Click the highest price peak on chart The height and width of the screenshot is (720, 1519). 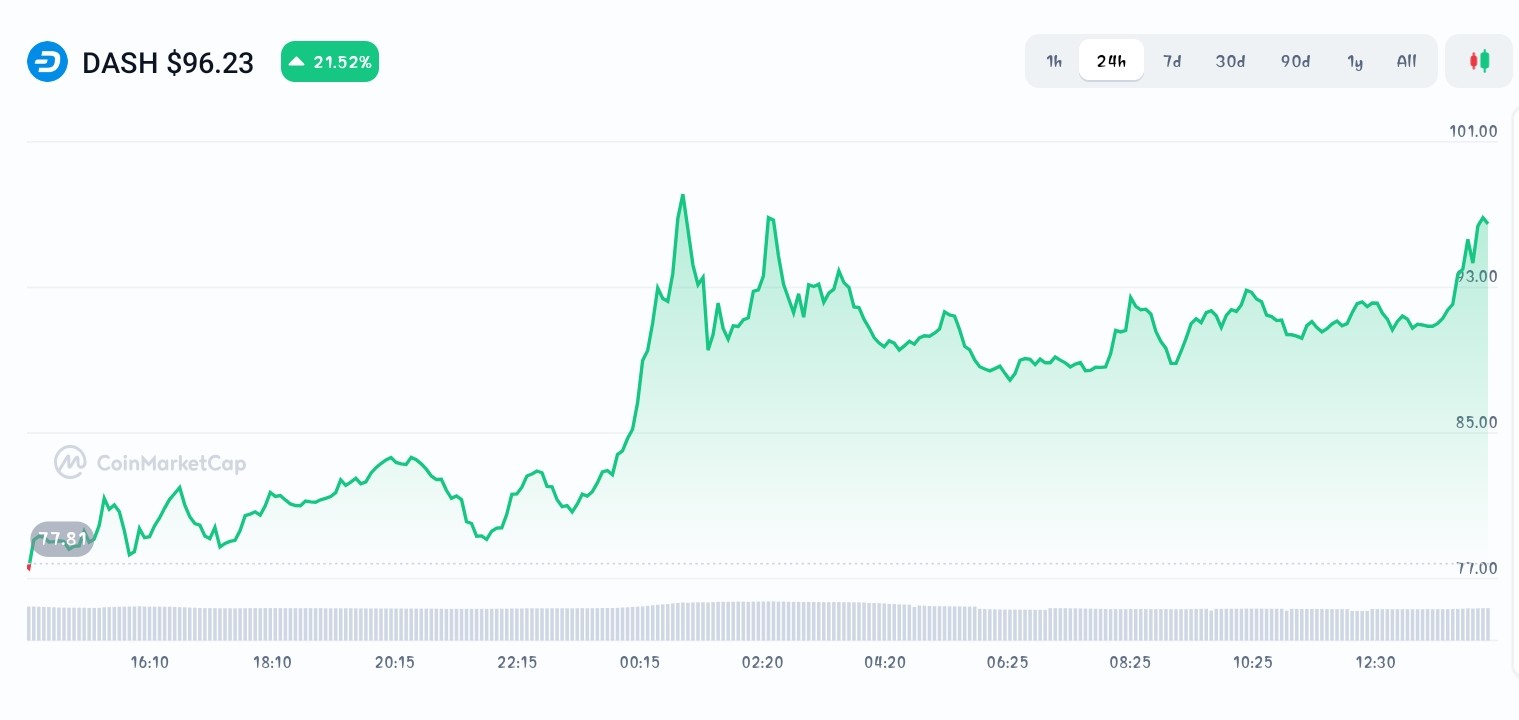point(682,195)
